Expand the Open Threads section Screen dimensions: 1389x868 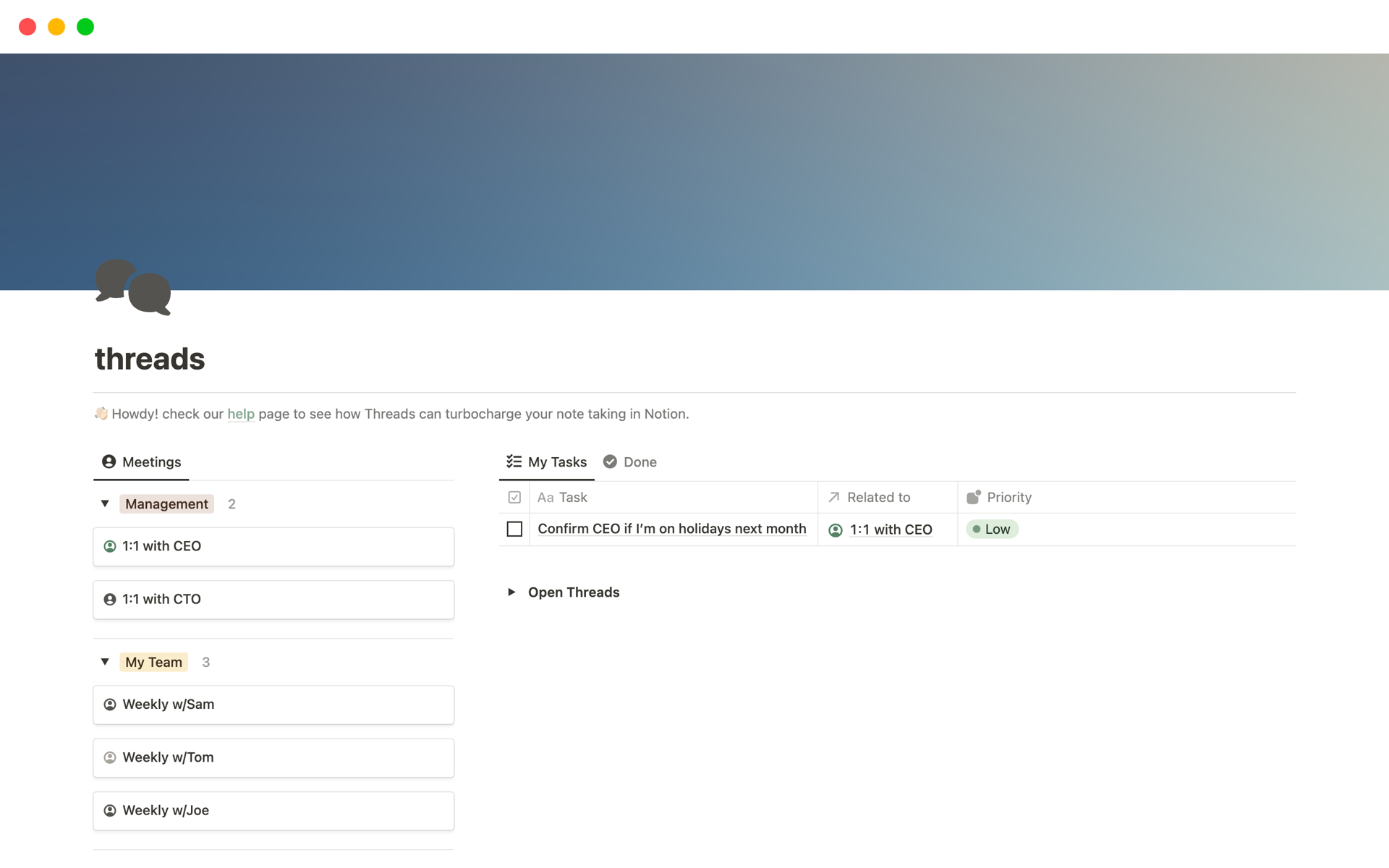511,592
